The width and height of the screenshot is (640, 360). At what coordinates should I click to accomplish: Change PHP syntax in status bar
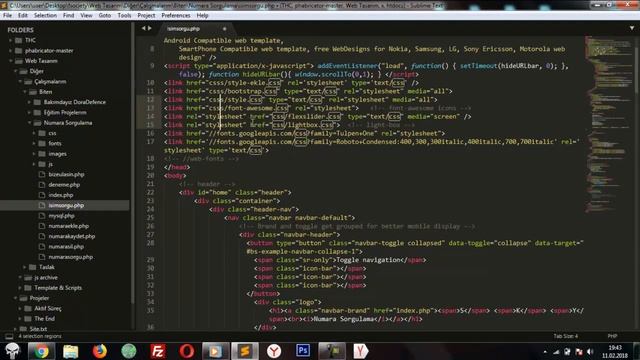pyautogui.click(x=612, y=336)
